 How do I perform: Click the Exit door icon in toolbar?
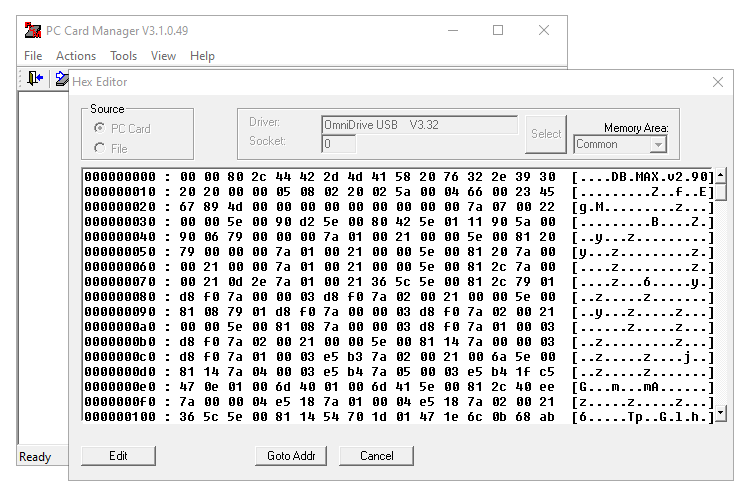pos(35,78)
